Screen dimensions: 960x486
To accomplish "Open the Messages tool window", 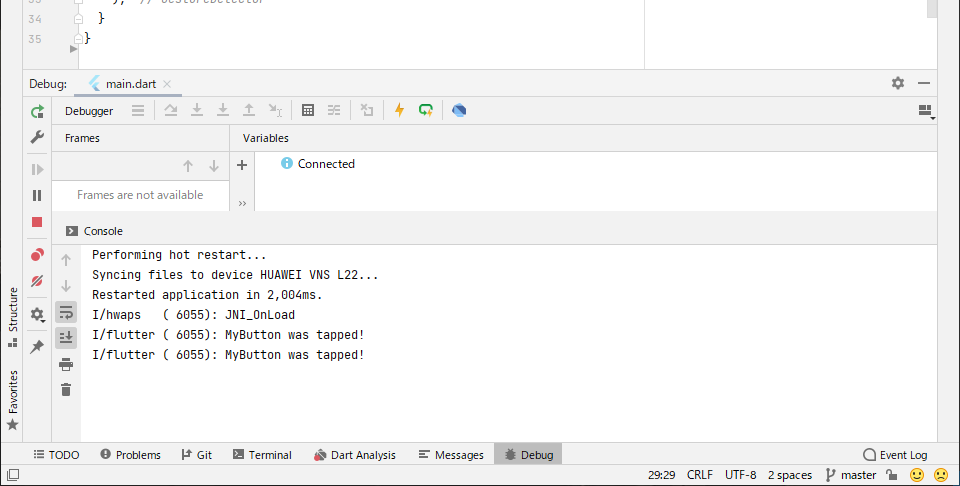I will click(451, 455).
